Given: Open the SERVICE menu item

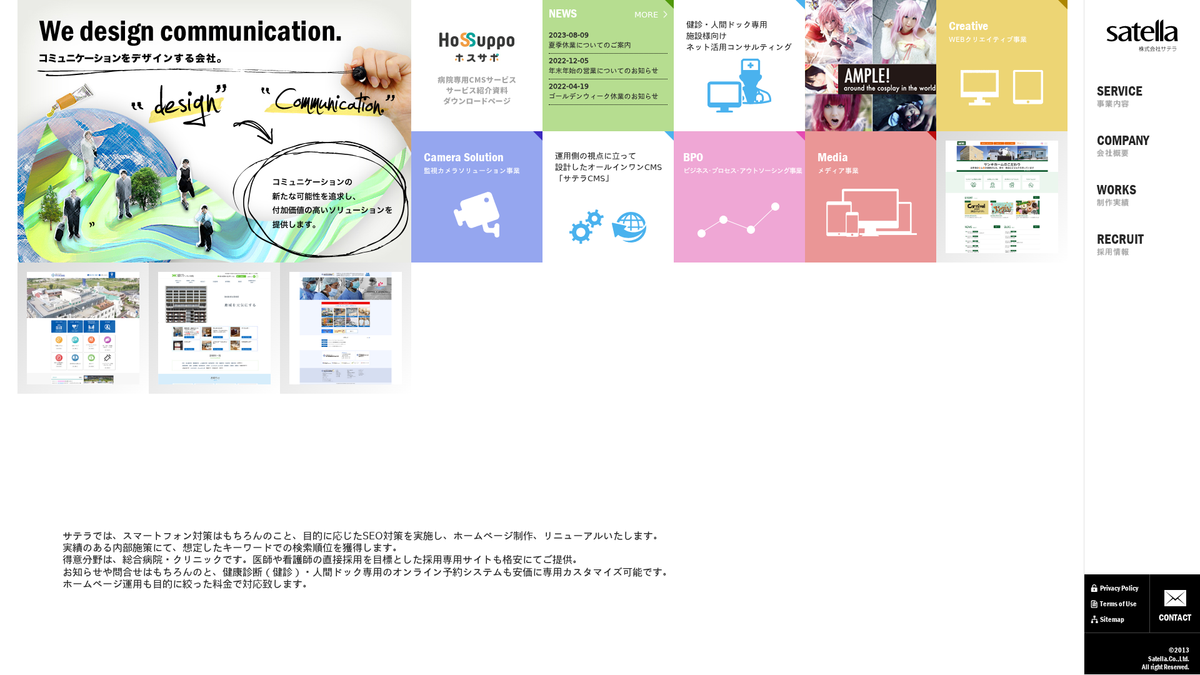Looking at the screenshot, I should [x=1119, y=96].
